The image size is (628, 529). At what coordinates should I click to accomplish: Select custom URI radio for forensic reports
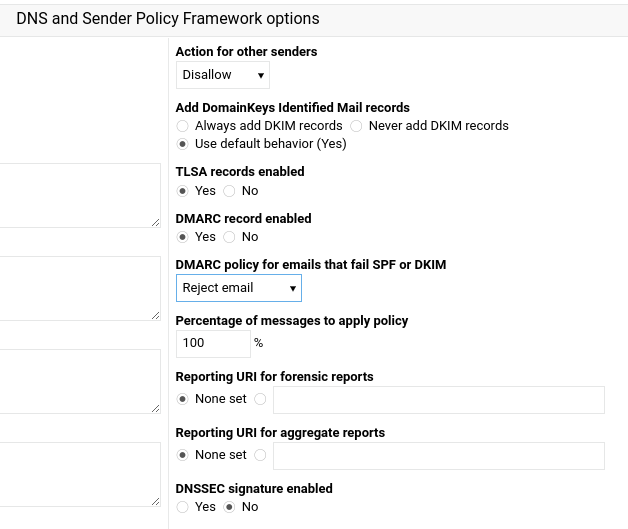click(x=260, y=399)
